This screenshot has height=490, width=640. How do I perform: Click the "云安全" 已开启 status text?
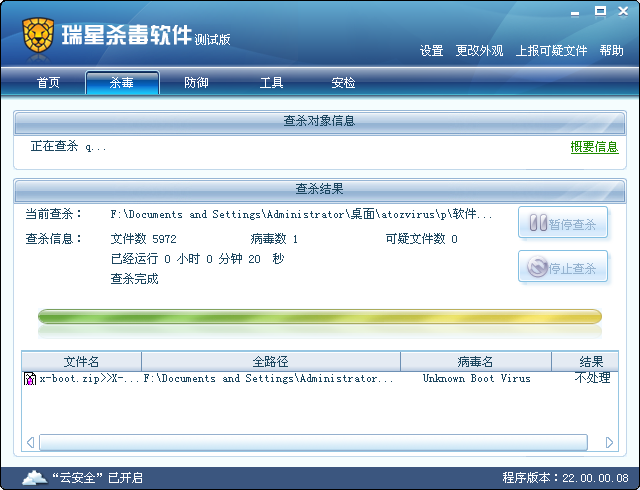98,478
